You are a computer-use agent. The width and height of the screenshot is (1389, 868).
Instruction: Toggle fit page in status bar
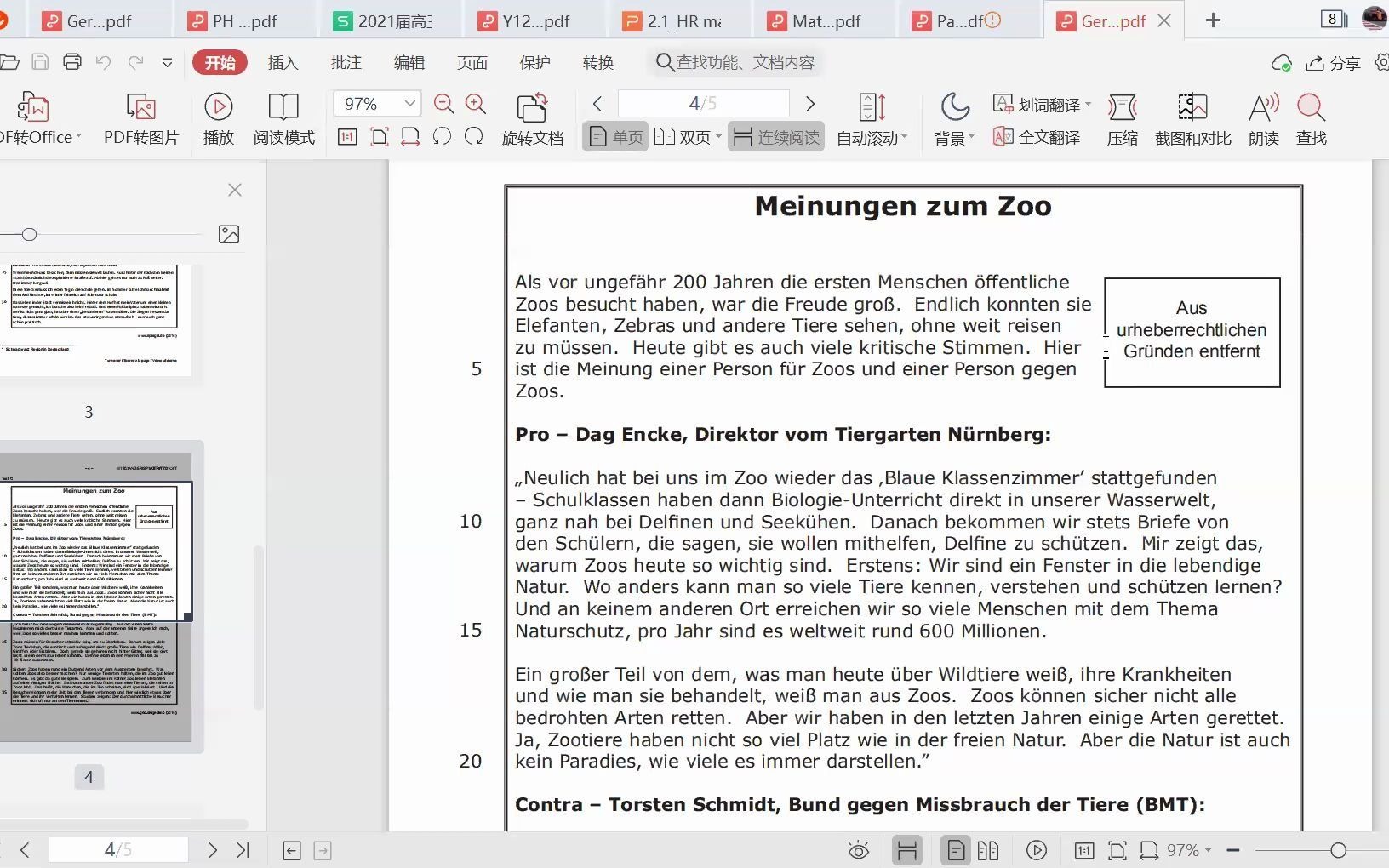(1117, 850)
